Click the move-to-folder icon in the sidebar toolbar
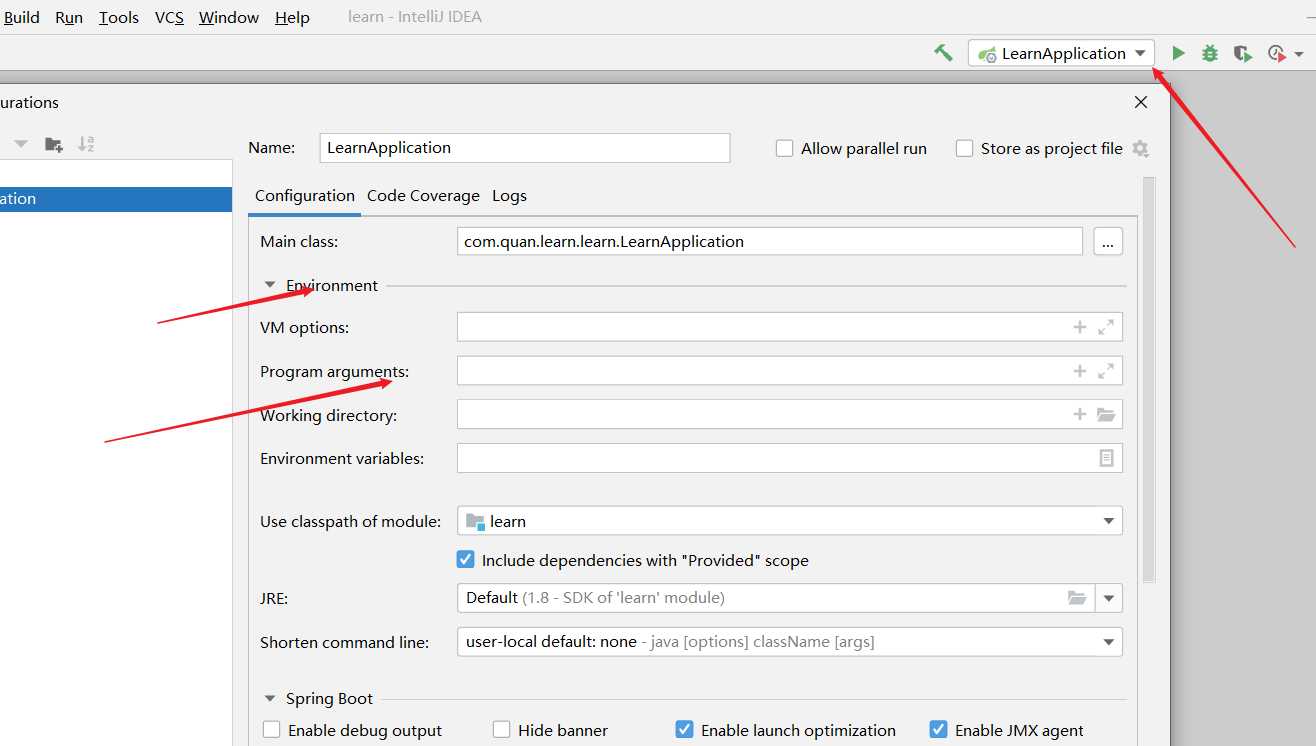Screen dimensions: 1316x746 pyautogui.click(x=54, y=144)
